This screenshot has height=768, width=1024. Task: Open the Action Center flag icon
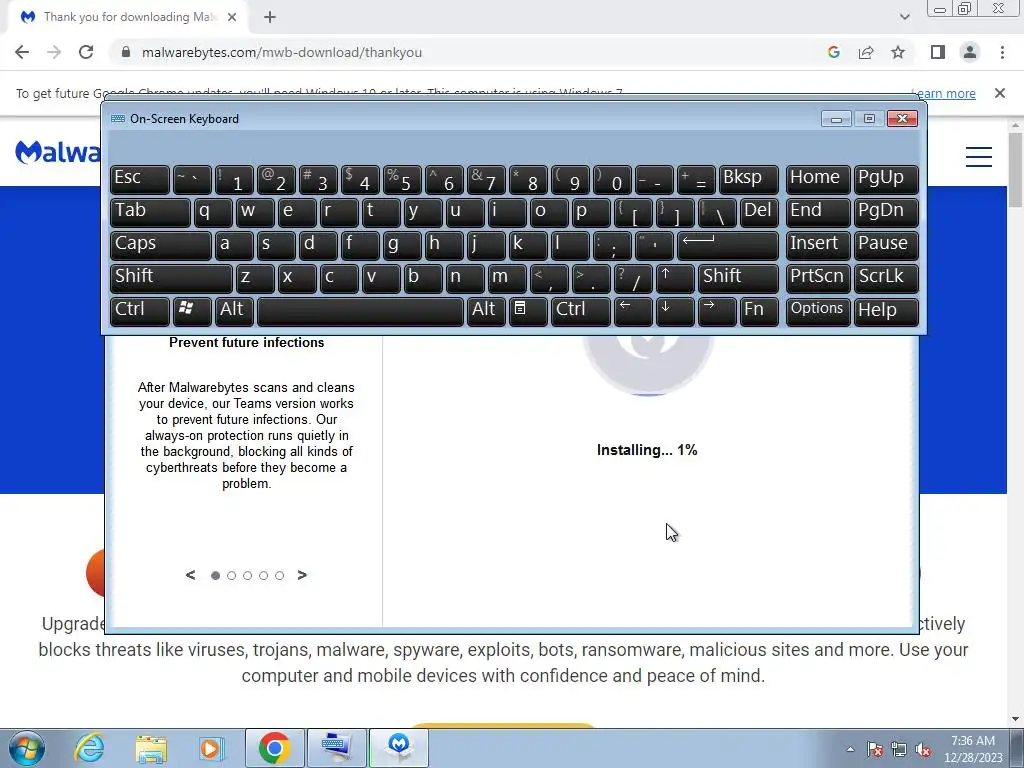(x=875, y=749)
